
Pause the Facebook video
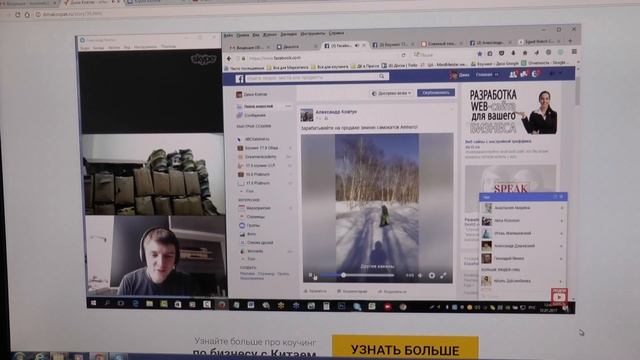tap(311, 275)
